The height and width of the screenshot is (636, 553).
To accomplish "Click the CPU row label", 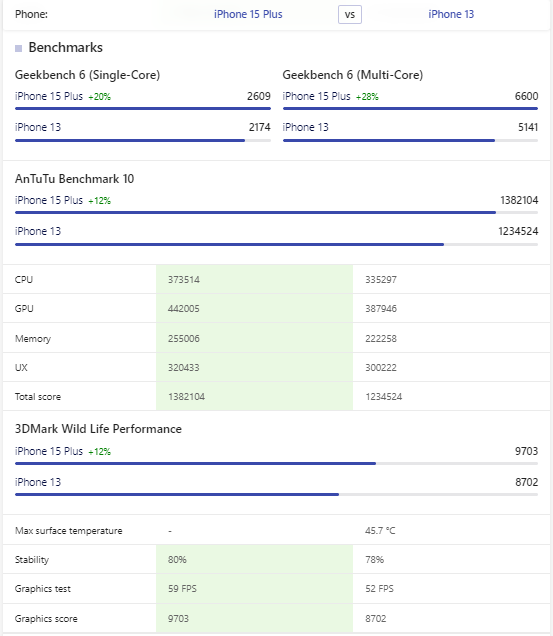I will pos(24,280).
